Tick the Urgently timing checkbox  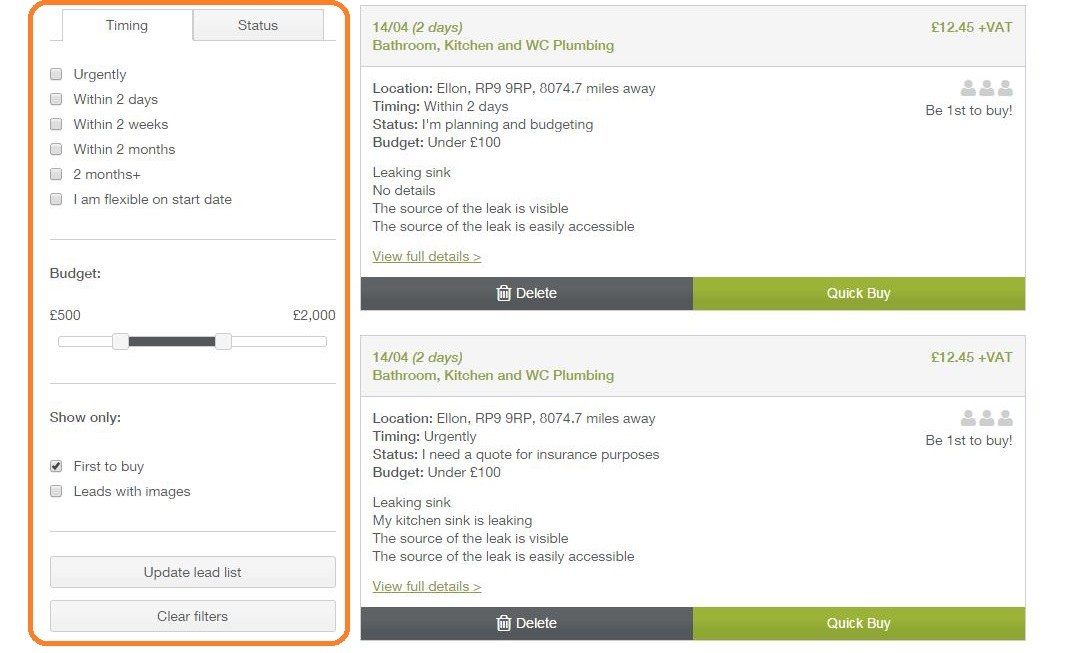(56, 74)
